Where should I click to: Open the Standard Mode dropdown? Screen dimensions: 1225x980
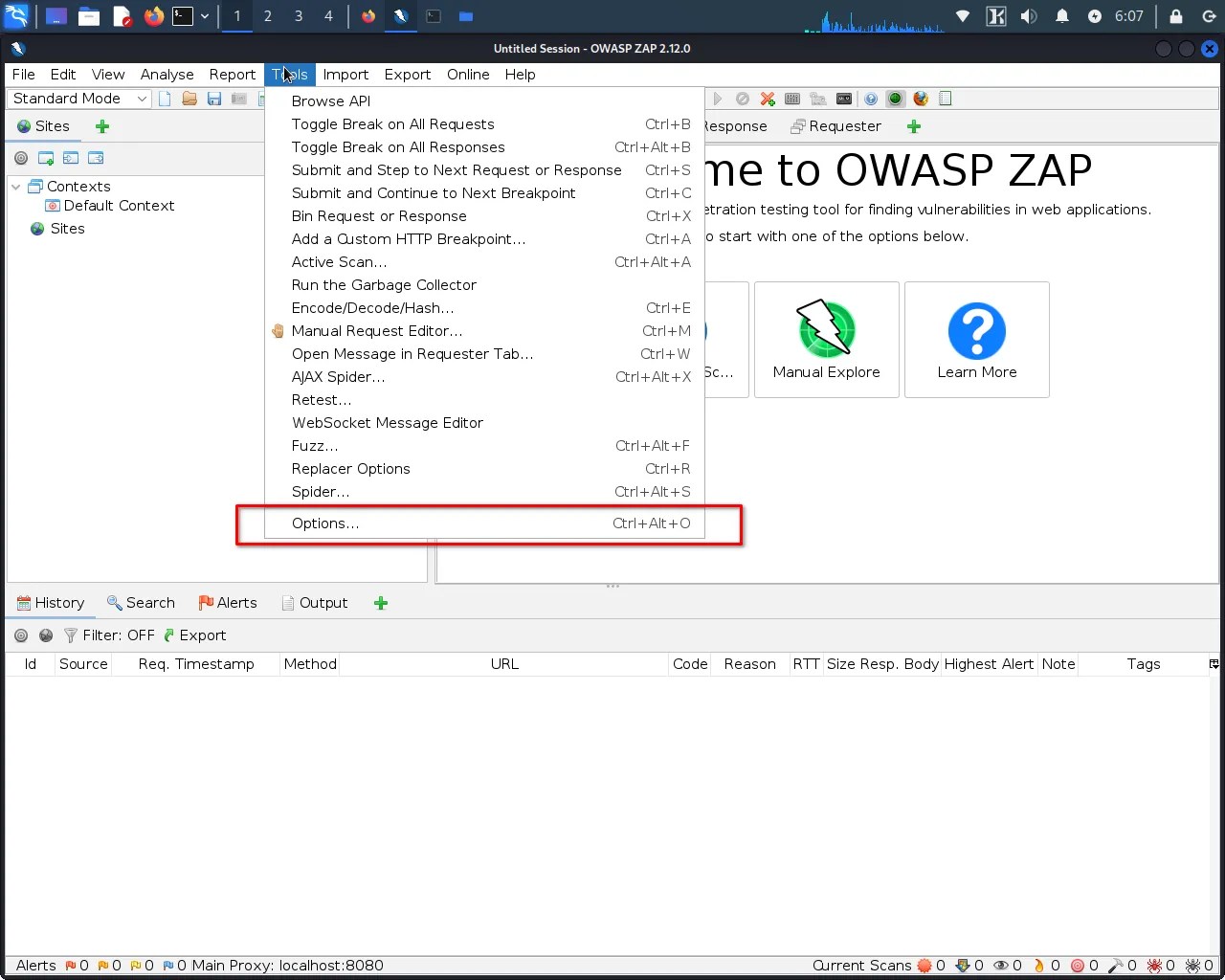coord(78,98)
